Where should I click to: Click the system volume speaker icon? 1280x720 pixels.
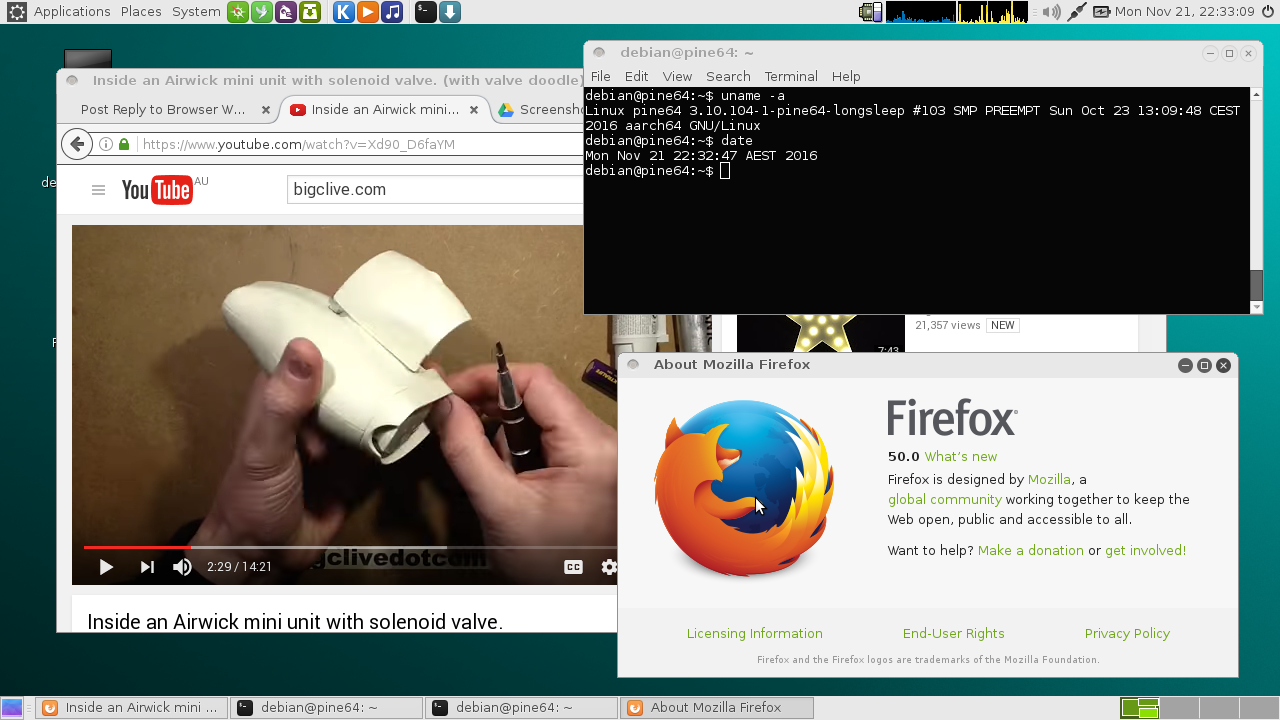(x=1051, y=12)
